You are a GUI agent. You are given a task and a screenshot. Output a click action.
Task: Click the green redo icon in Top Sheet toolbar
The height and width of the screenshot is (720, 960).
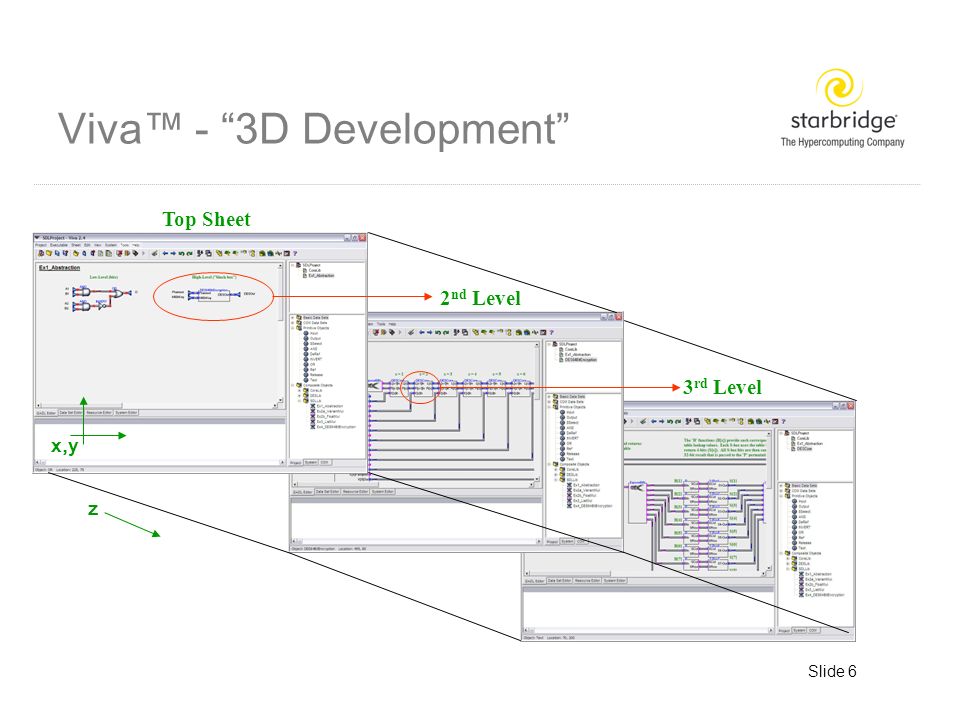click(x=190, y=253)
